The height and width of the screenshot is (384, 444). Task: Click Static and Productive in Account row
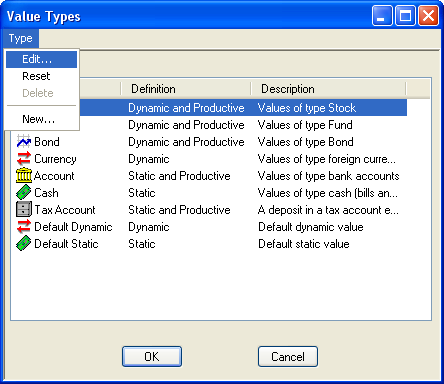click(x=179, y=176)
